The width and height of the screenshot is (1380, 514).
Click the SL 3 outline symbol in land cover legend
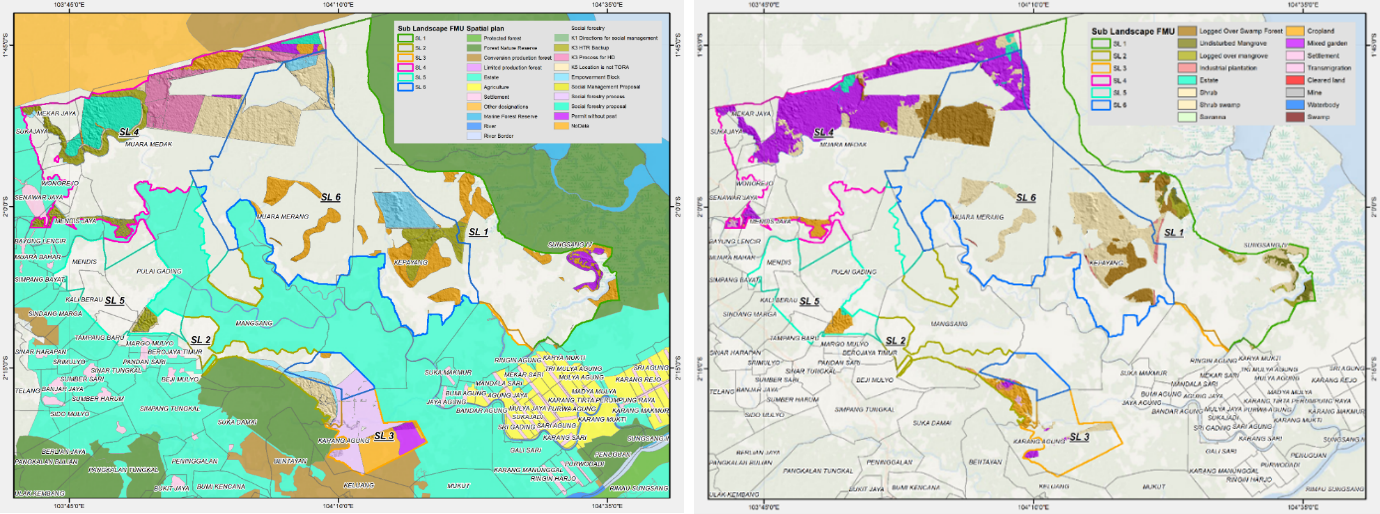point(1101,68)
